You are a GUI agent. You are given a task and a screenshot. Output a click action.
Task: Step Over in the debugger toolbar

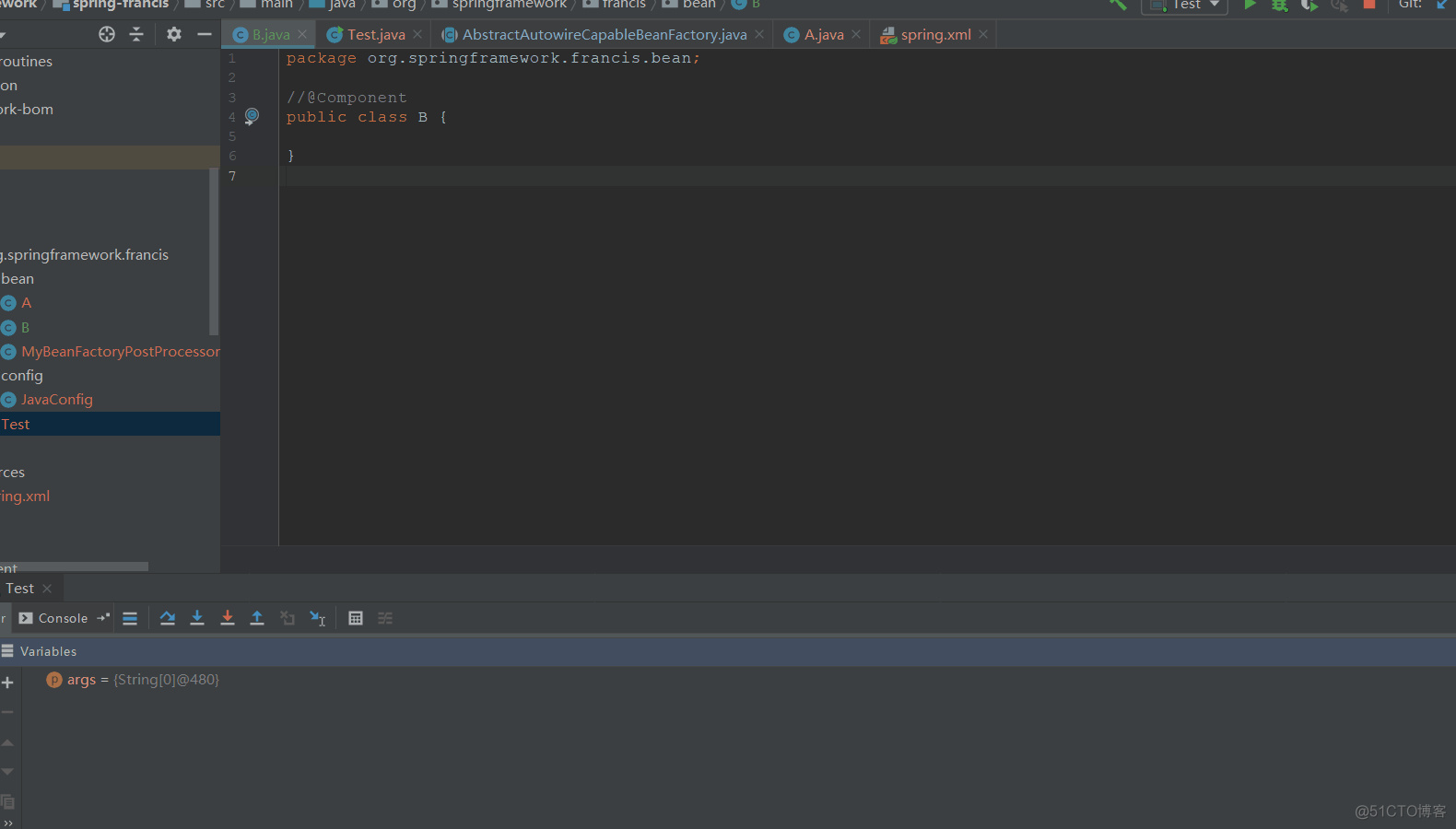[x=168, y=618]
